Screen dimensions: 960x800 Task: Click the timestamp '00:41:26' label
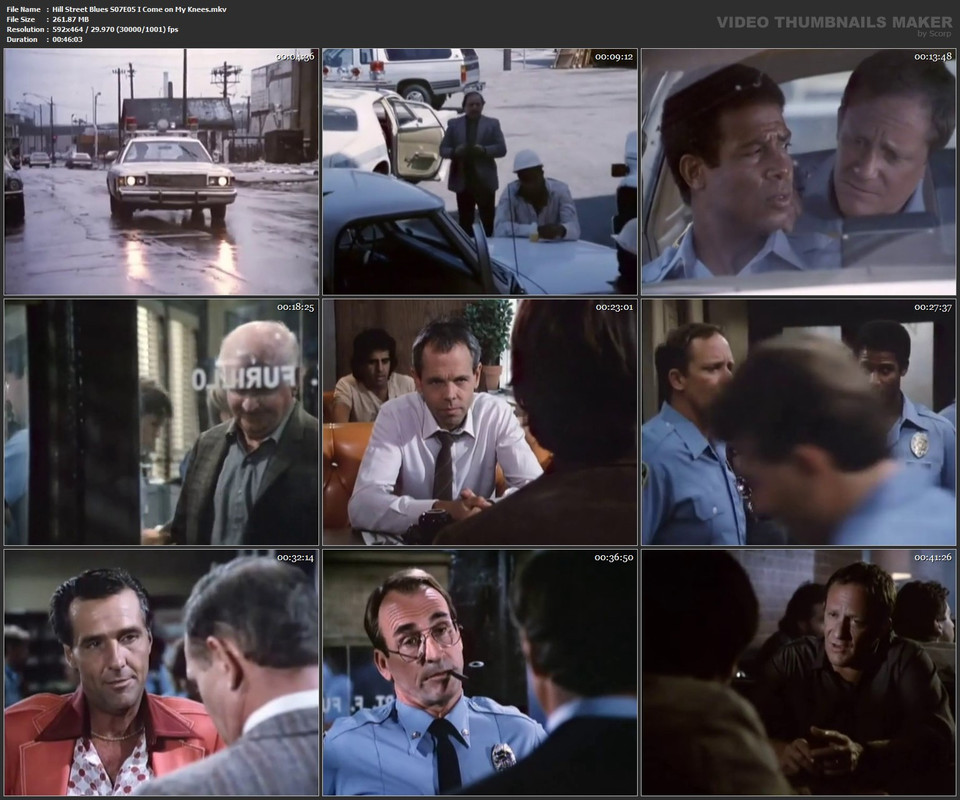933,557
